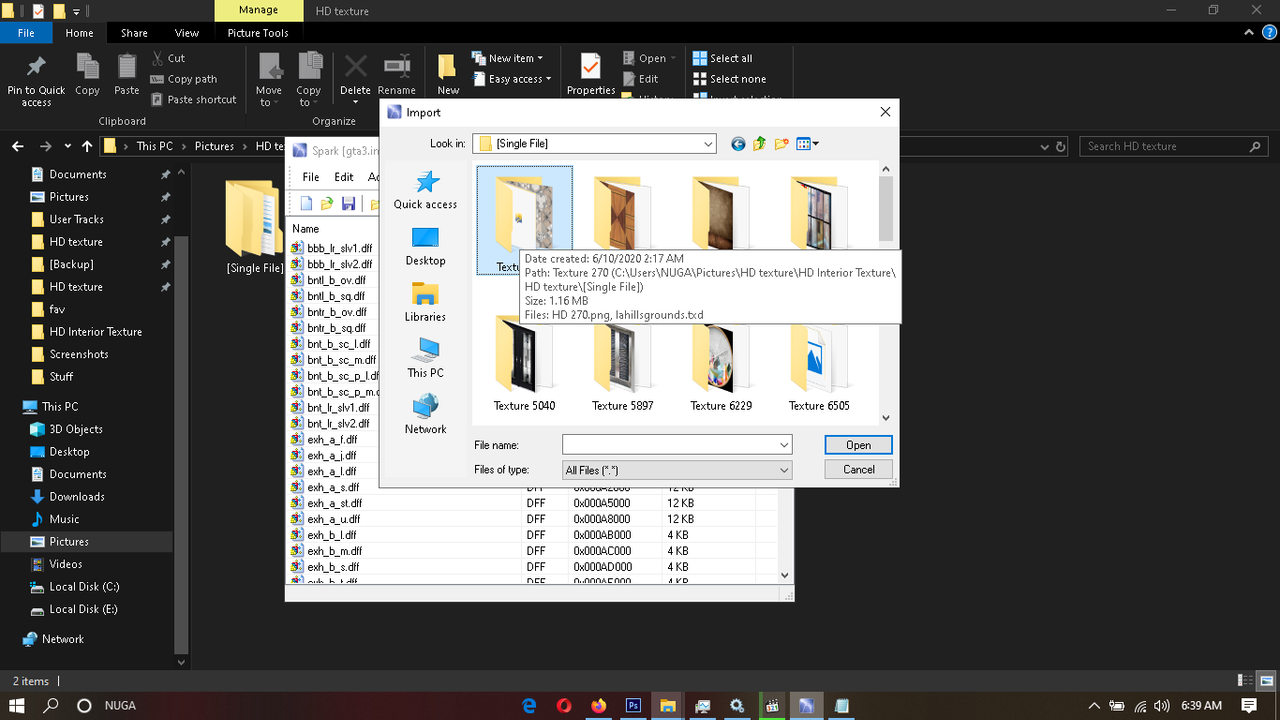Open the Move to dropdown
The height and width of the screenshot is (720, 1280).
[269, 80]
